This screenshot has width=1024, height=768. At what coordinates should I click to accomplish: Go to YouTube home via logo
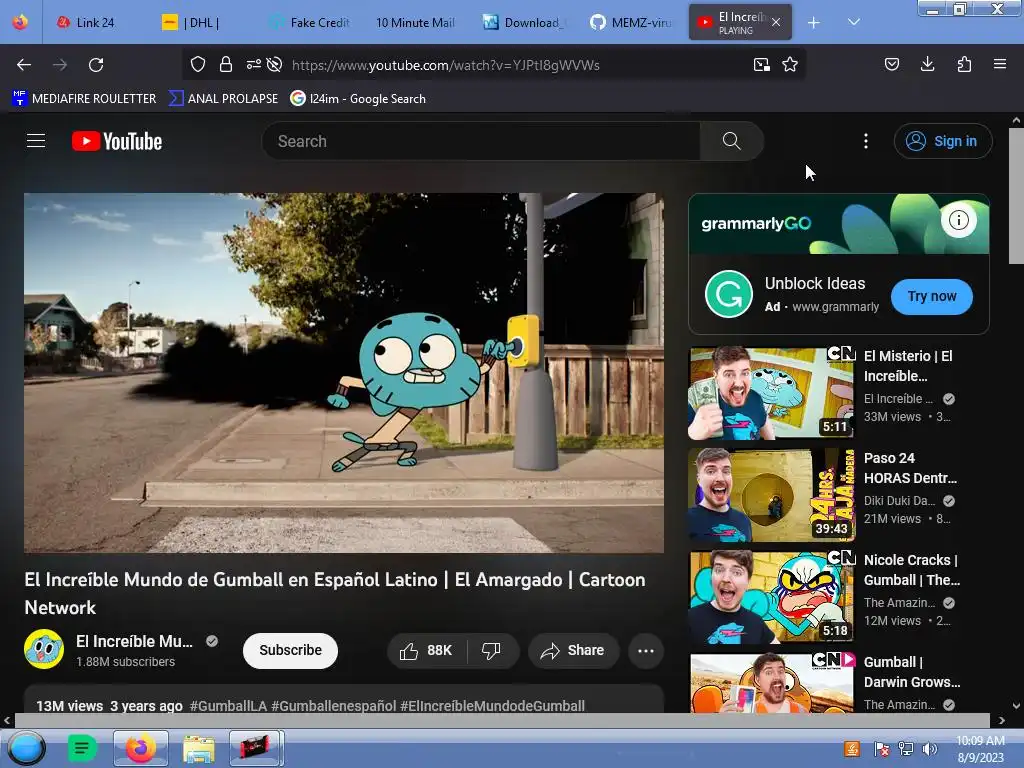117,141
